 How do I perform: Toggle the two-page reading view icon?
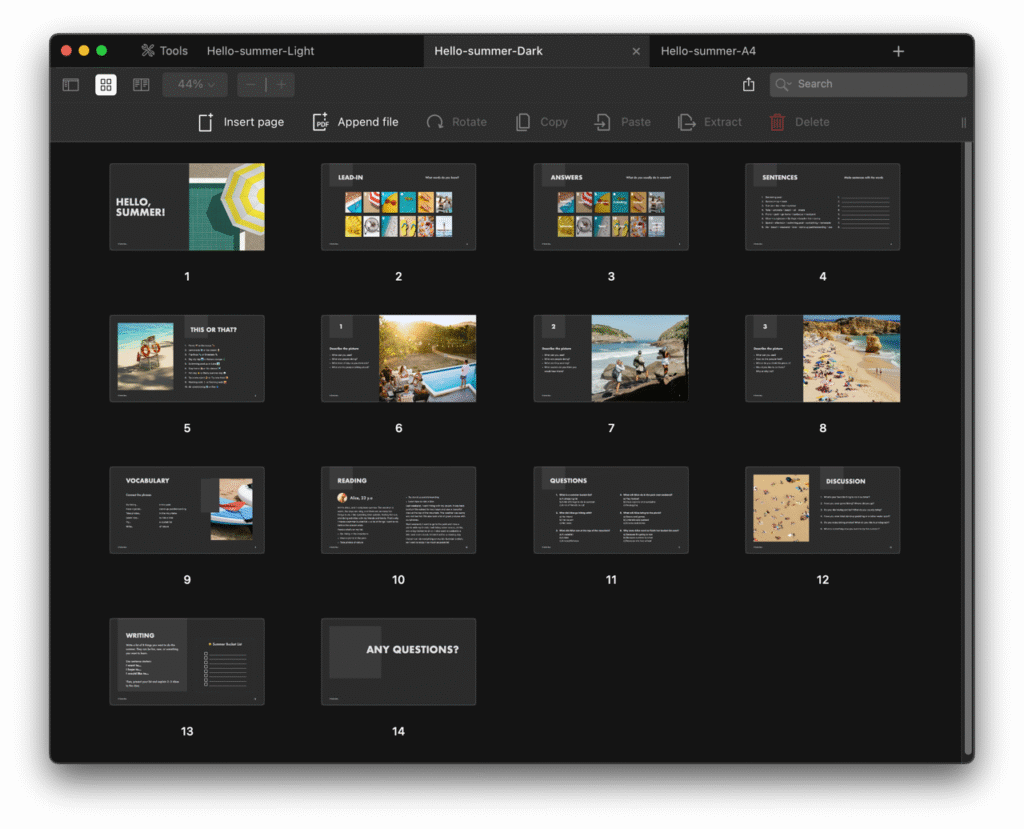141,85
